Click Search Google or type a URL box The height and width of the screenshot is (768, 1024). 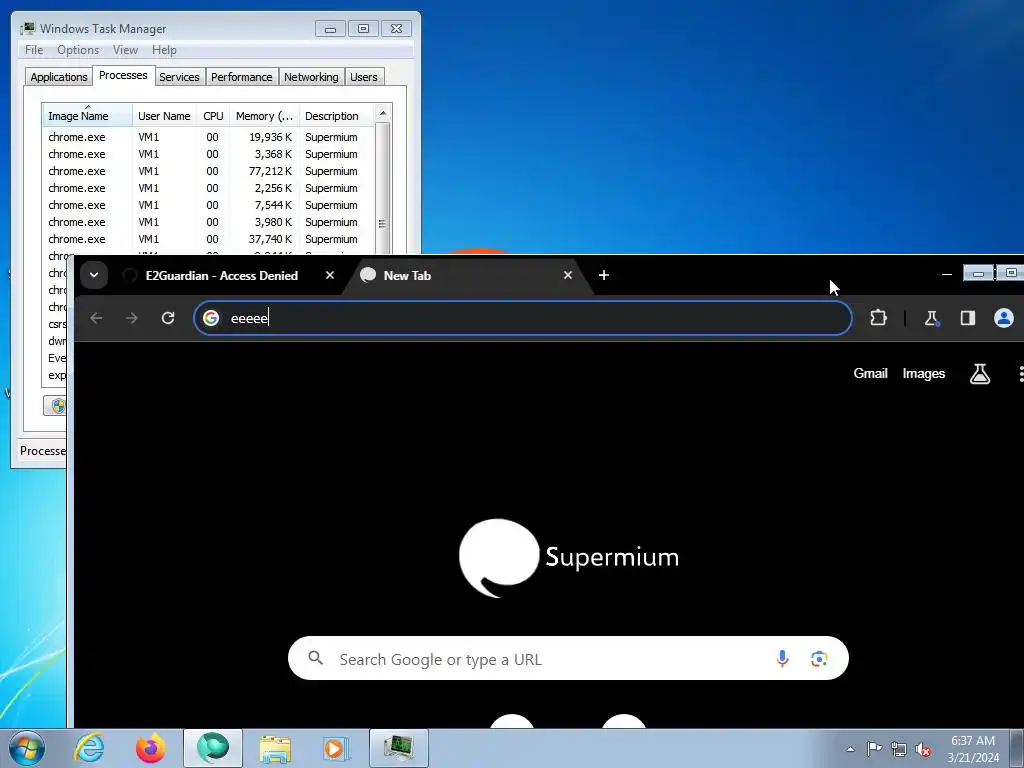point(568,658)
